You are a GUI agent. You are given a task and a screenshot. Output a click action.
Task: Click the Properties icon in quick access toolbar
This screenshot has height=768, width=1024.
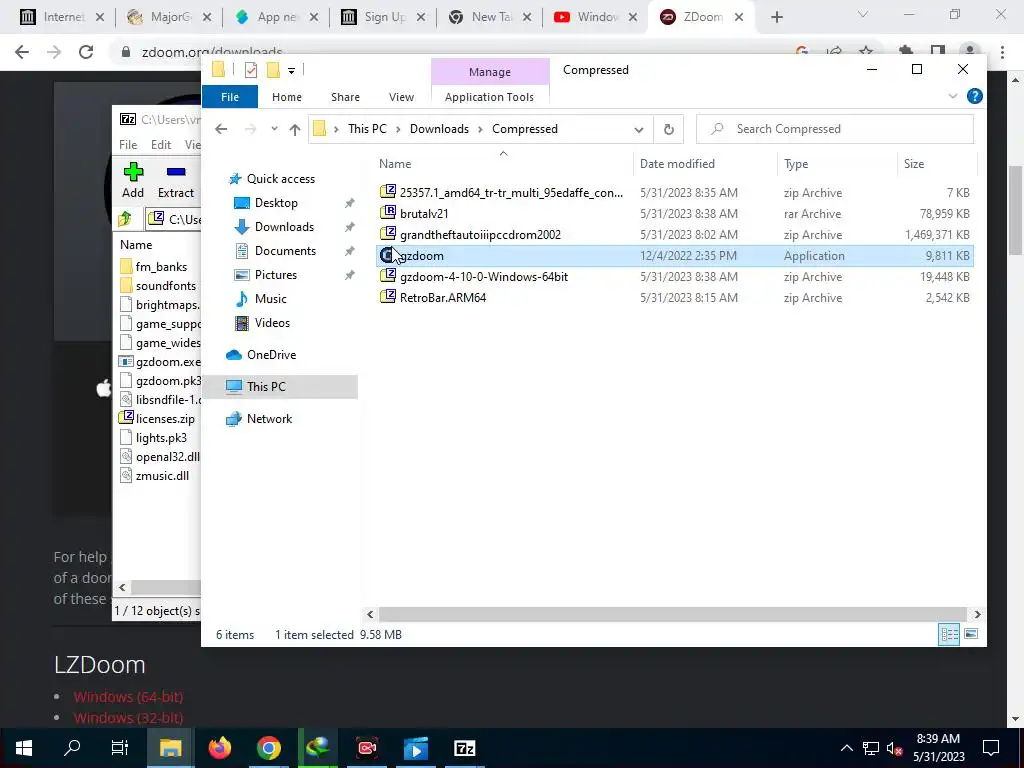[x=251, y=70]
